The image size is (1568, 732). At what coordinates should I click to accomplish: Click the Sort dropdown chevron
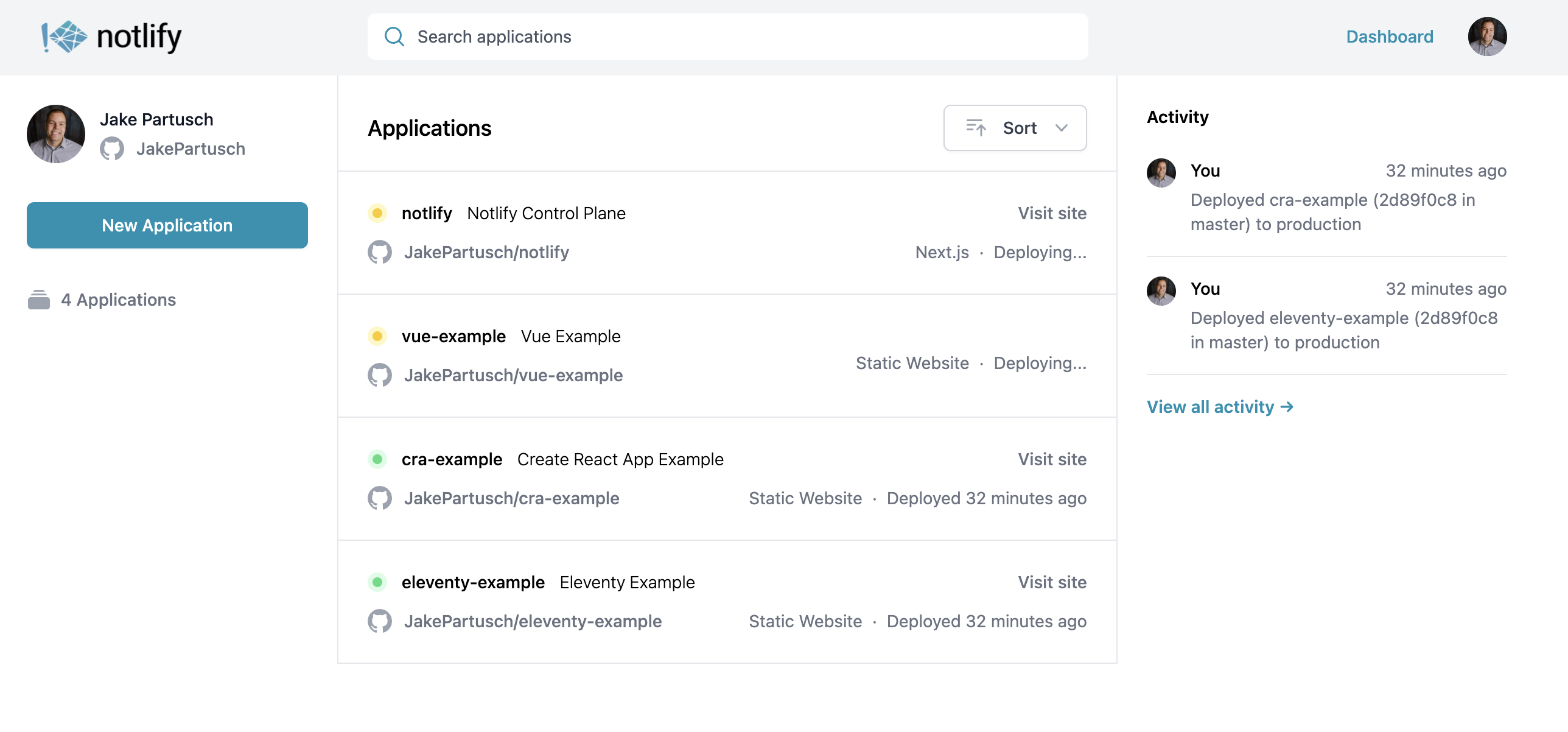point(1062,128)
